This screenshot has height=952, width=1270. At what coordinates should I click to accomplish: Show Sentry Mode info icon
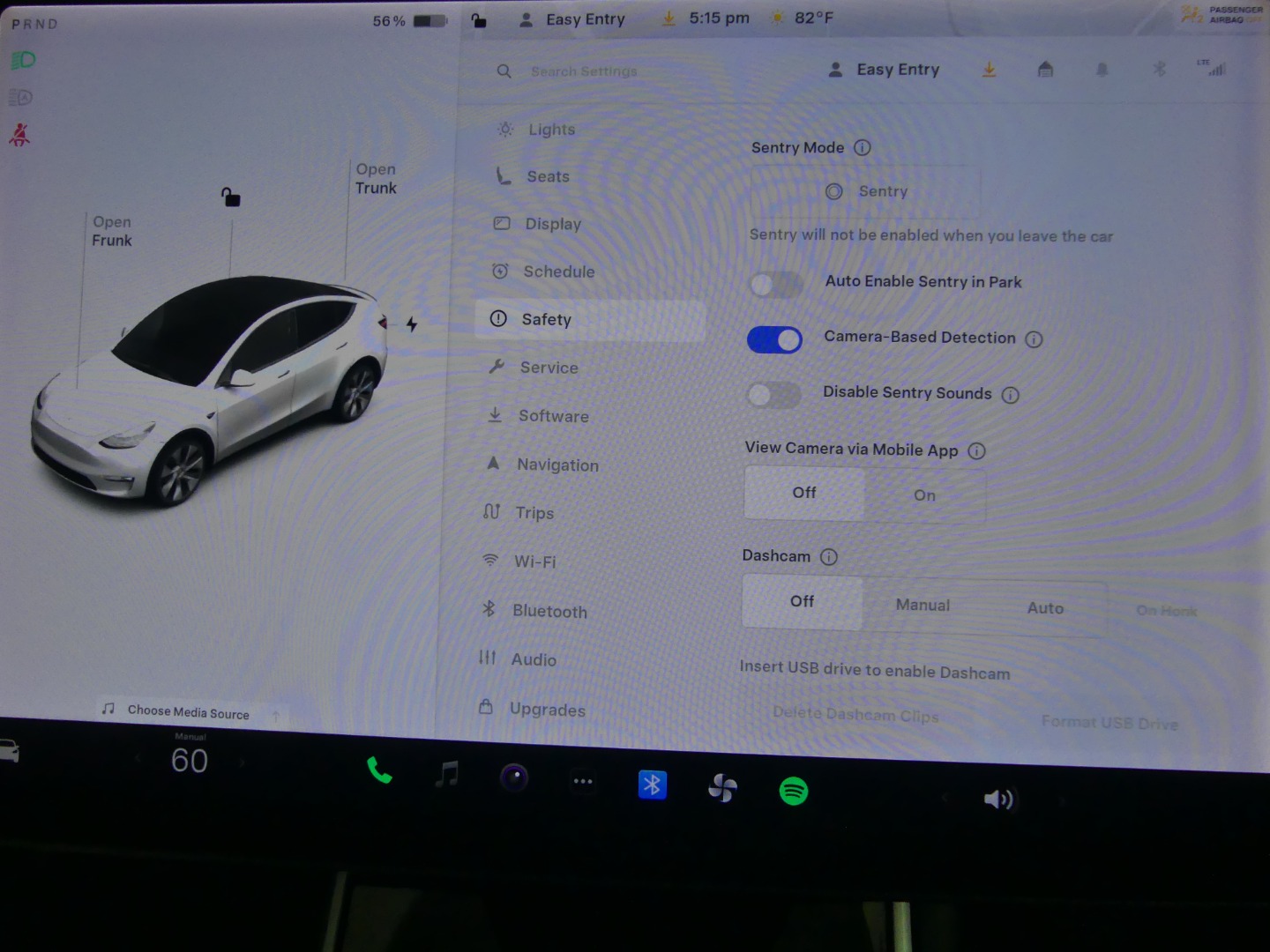tap(863, 148)
